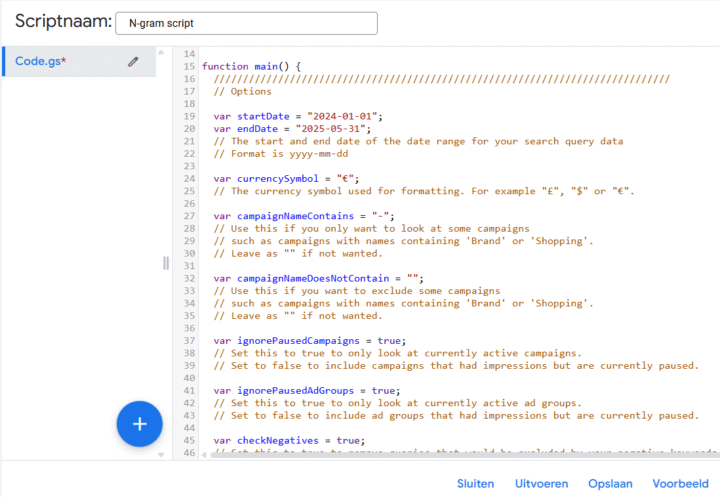Click the horizontal scroll left arrow in the editor
720x500 pixels.
pyautogui.click(x=204, y=455)
